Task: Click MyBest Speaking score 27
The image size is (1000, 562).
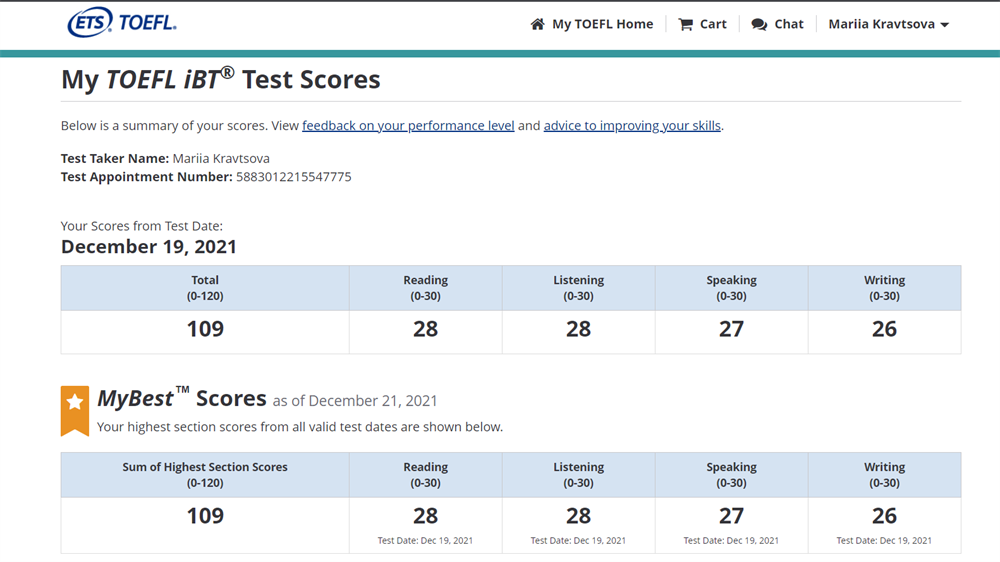Action: click(732, 516)
